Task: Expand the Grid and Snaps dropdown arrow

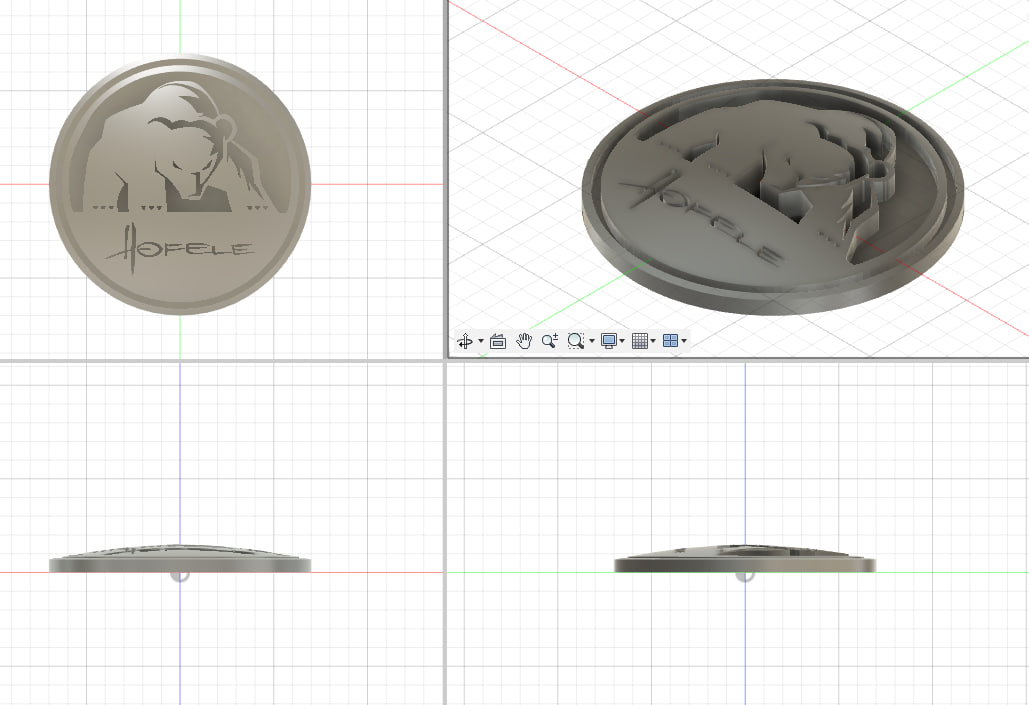Action: 653,341
